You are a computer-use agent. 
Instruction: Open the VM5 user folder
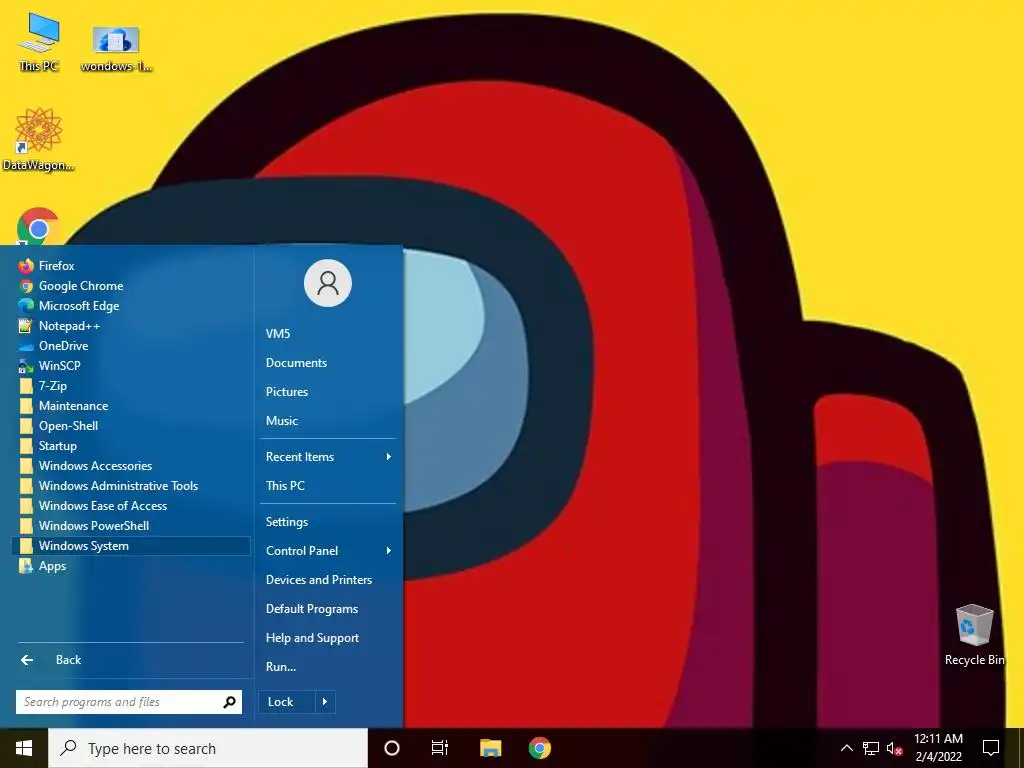[x=328, y=334]
